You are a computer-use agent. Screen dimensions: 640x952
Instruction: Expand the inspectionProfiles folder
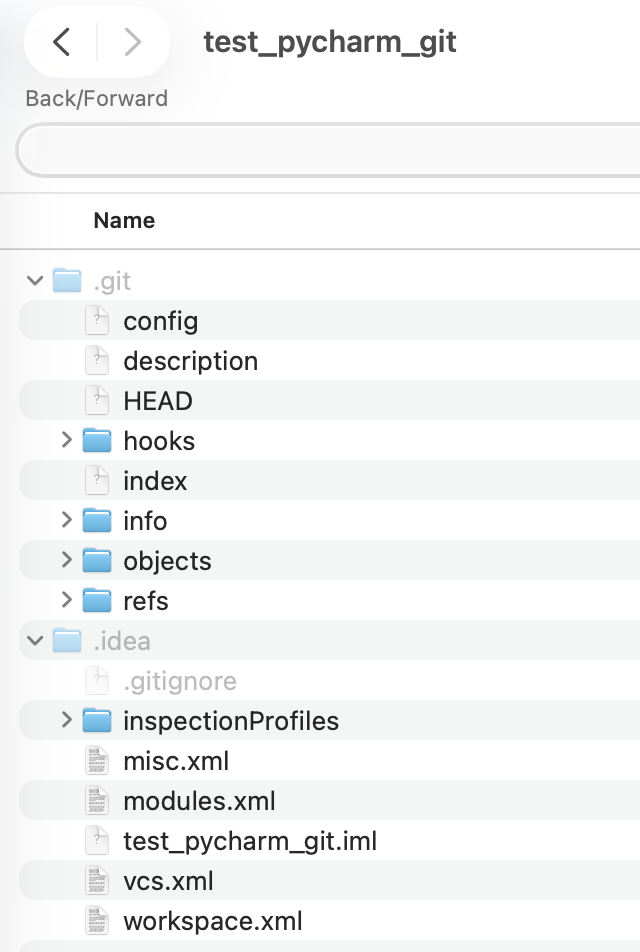click(66, 721)
